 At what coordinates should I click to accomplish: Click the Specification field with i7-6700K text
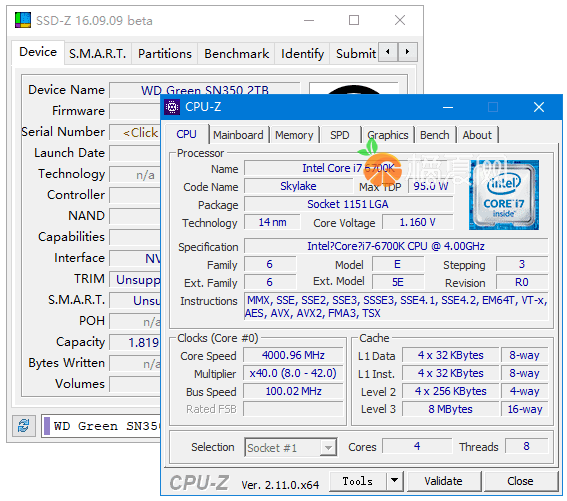(x=396, y=246)
